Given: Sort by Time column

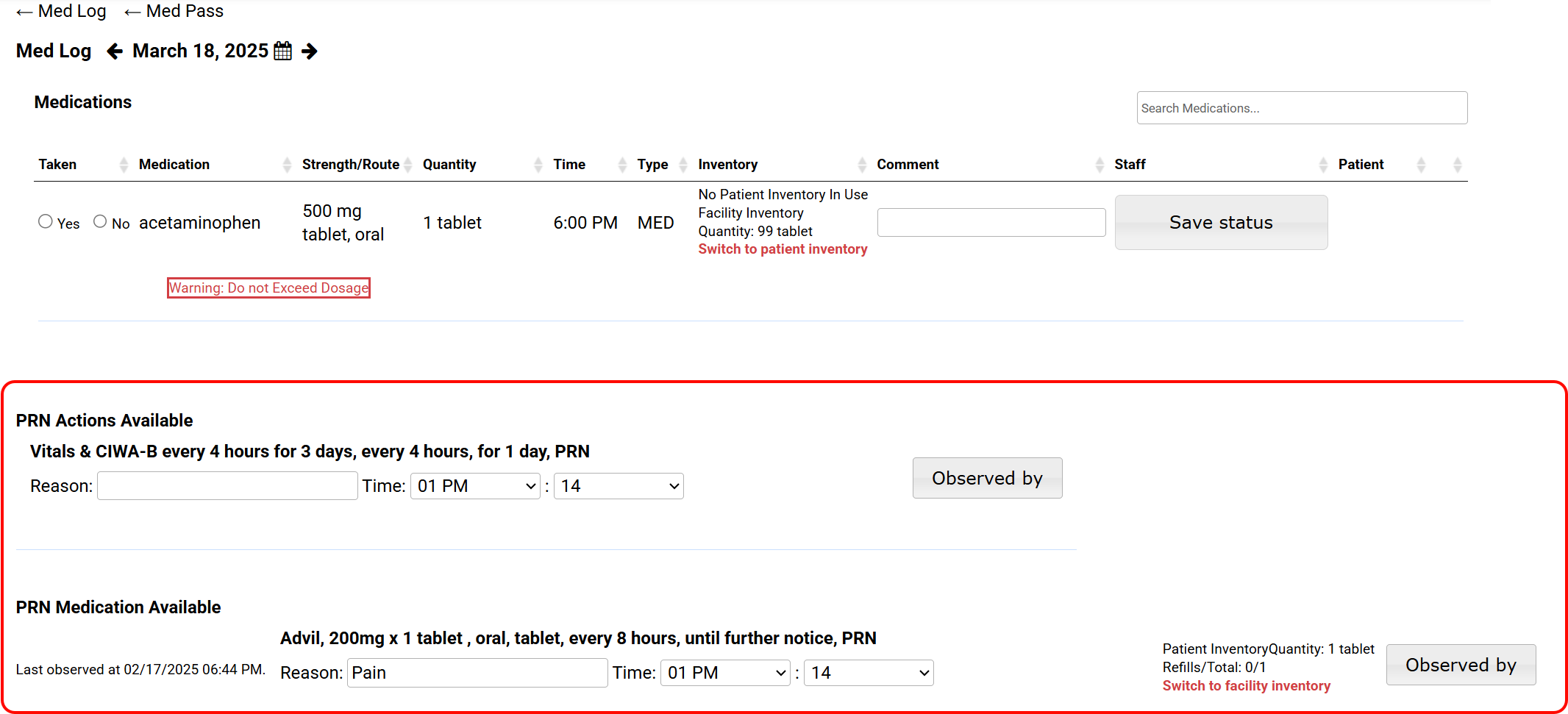Looking at the screenshot, I should click(622, 165).
